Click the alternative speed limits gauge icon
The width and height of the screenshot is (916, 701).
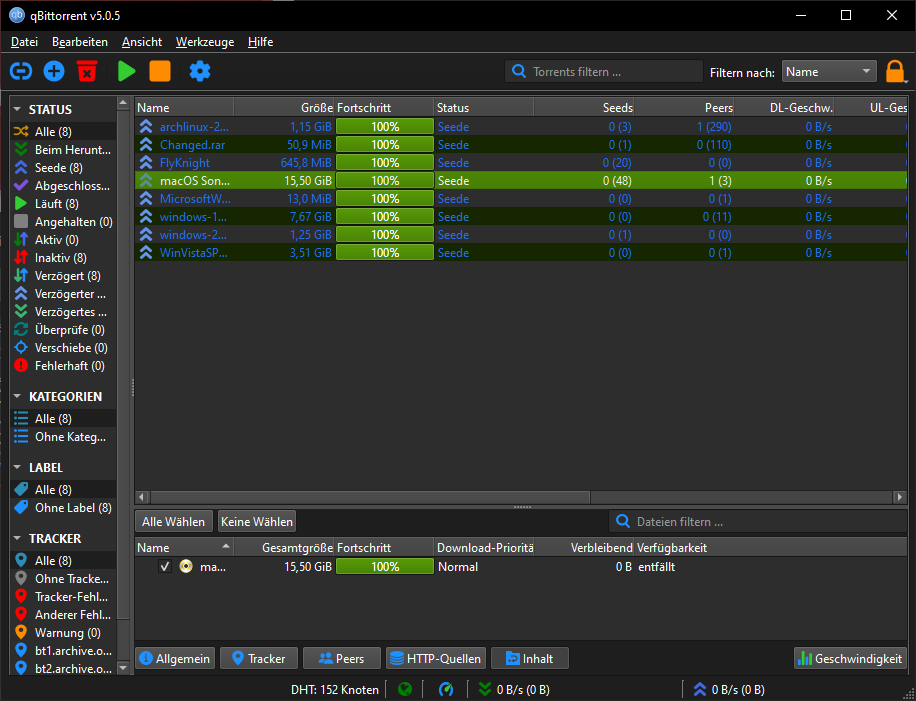click(446, 690)
